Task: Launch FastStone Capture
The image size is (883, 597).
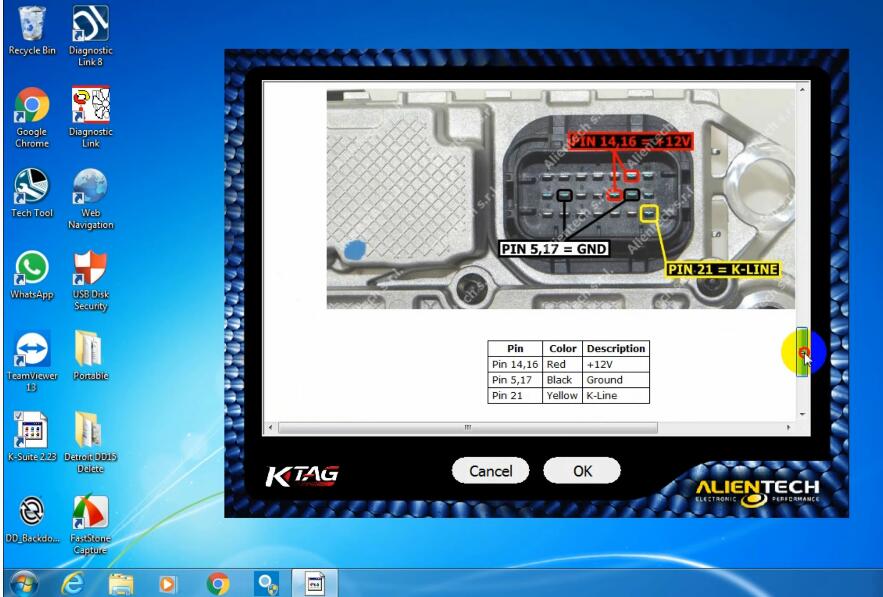Action: (91, 512)
